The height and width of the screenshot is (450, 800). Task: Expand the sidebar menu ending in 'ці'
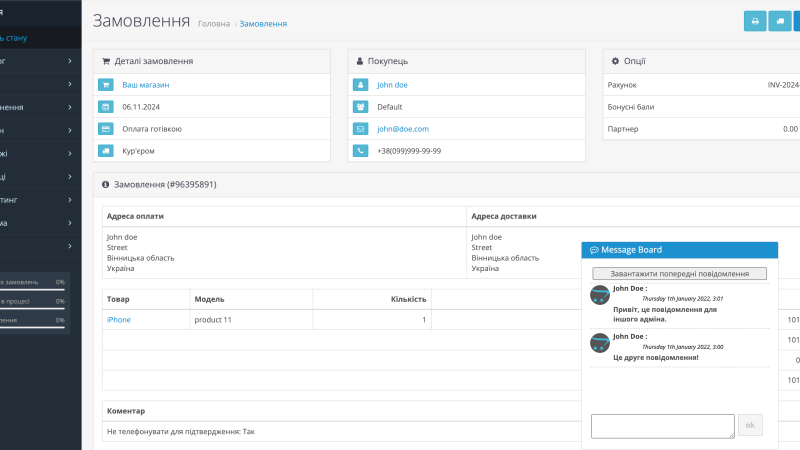(x=40, y=177)
